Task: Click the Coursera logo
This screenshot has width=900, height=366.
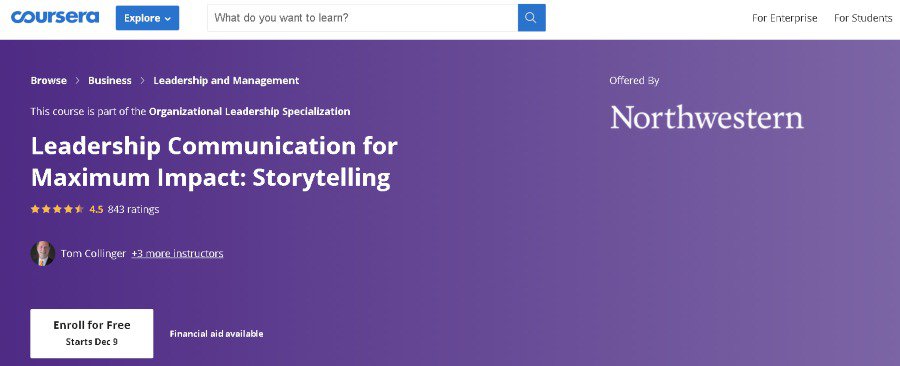Action: (x=55, y=17)
